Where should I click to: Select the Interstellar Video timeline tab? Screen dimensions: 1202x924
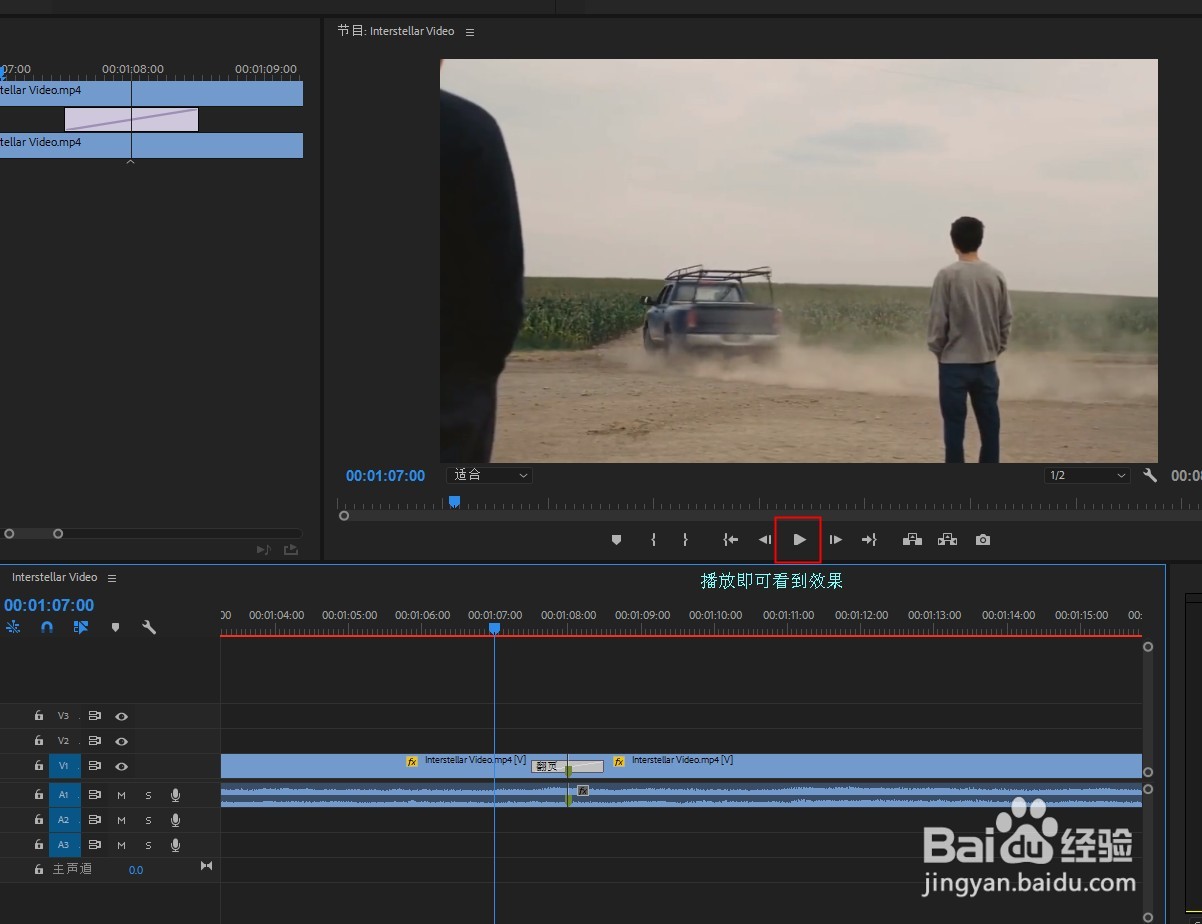(x=55, y=577)
